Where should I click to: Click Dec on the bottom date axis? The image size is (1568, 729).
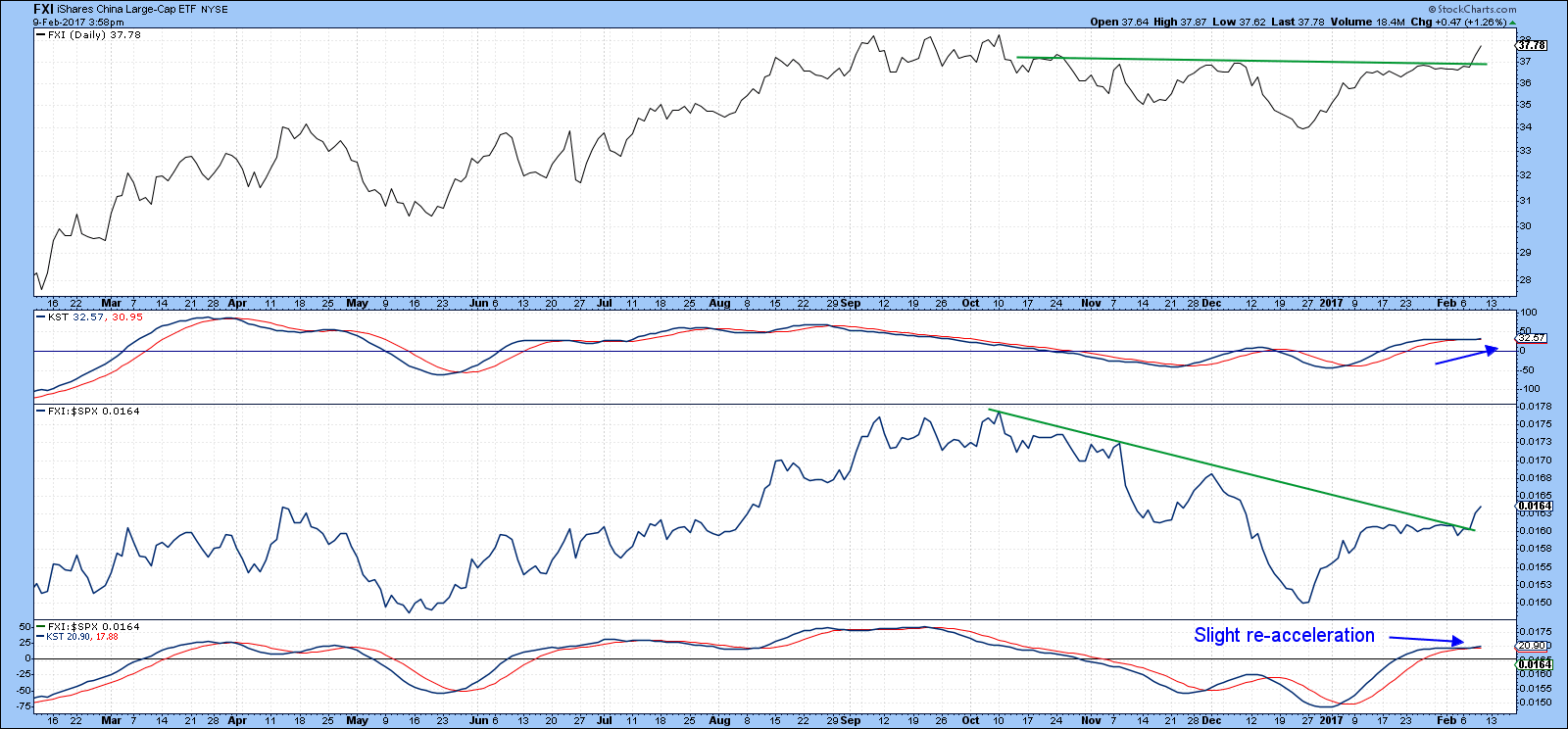click(x=1211, y=720)
